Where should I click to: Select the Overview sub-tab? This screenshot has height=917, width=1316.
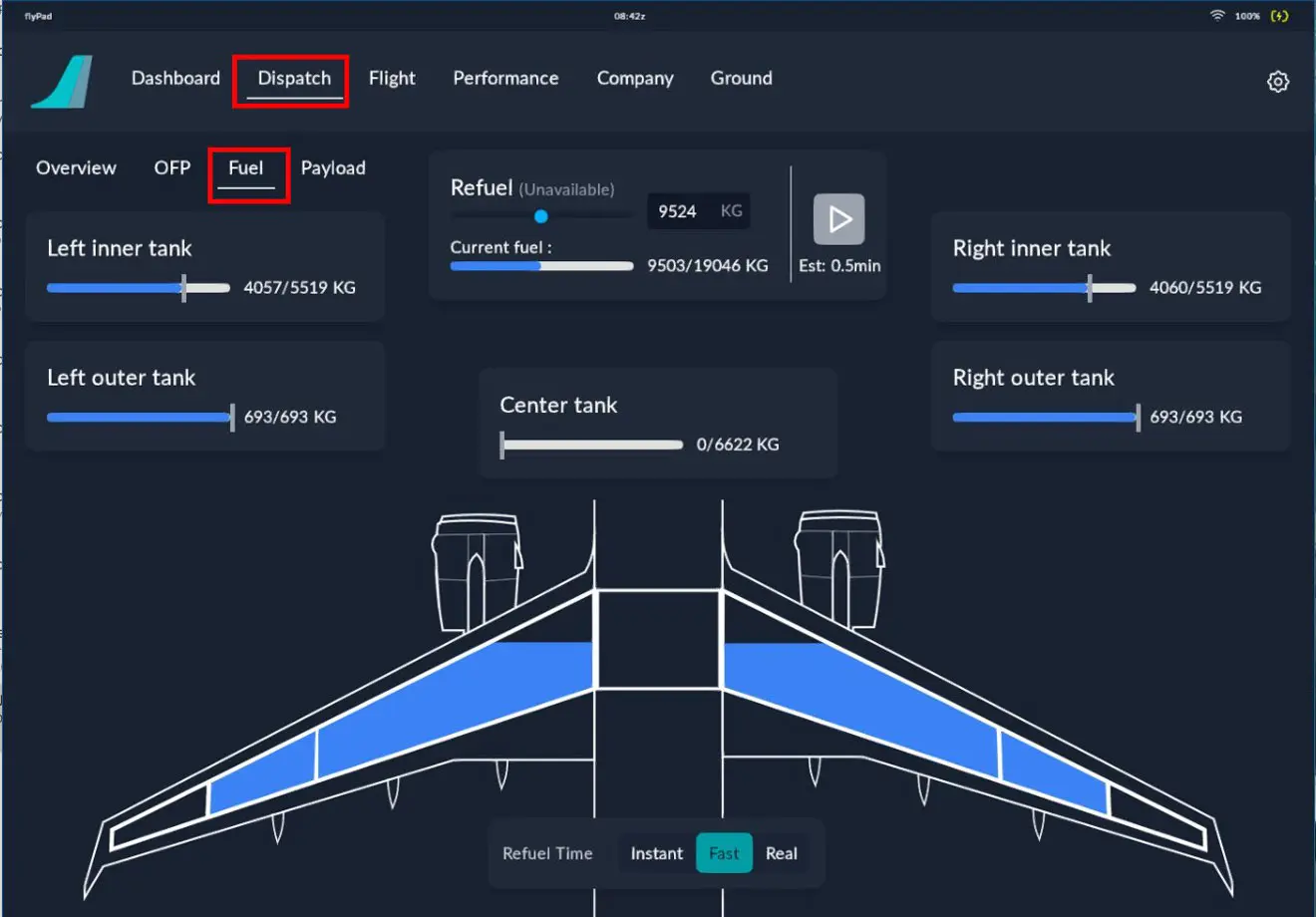tap(76, 168)
